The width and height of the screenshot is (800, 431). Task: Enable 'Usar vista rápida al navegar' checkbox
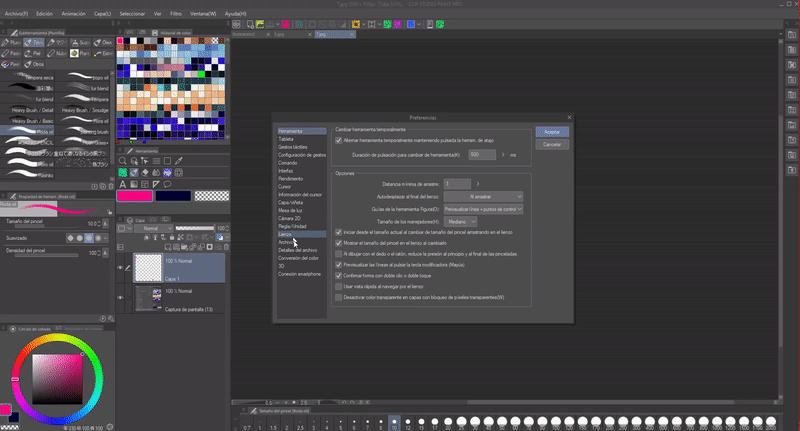(x=338, y=287)
